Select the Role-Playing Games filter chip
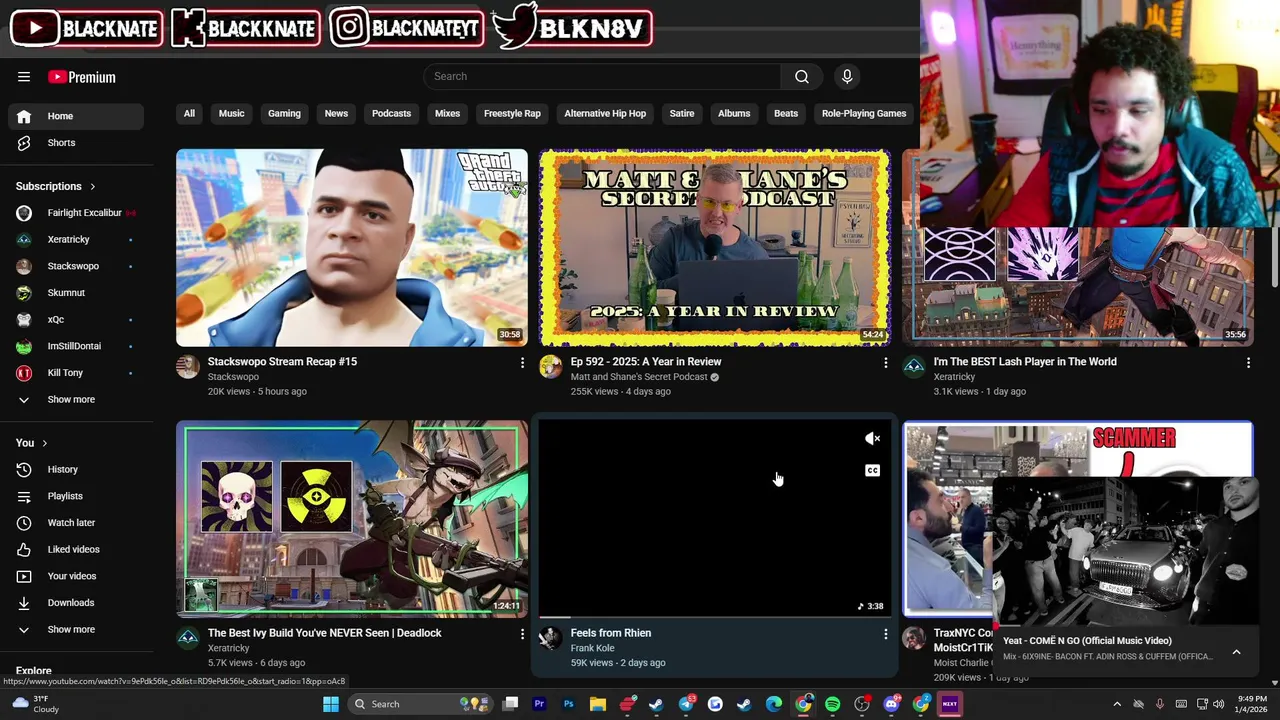The image size is (1280, 720). tap(864, 113)
